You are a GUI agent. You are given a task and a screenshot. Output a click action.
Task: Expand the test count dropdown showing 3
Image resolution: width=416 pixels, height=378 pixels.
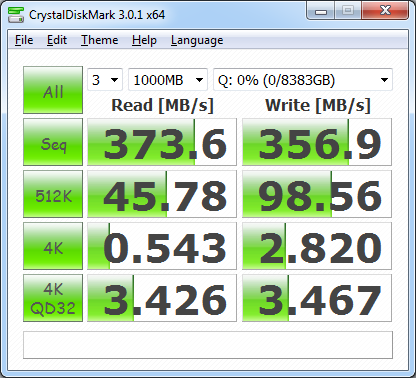coord(105,80)
